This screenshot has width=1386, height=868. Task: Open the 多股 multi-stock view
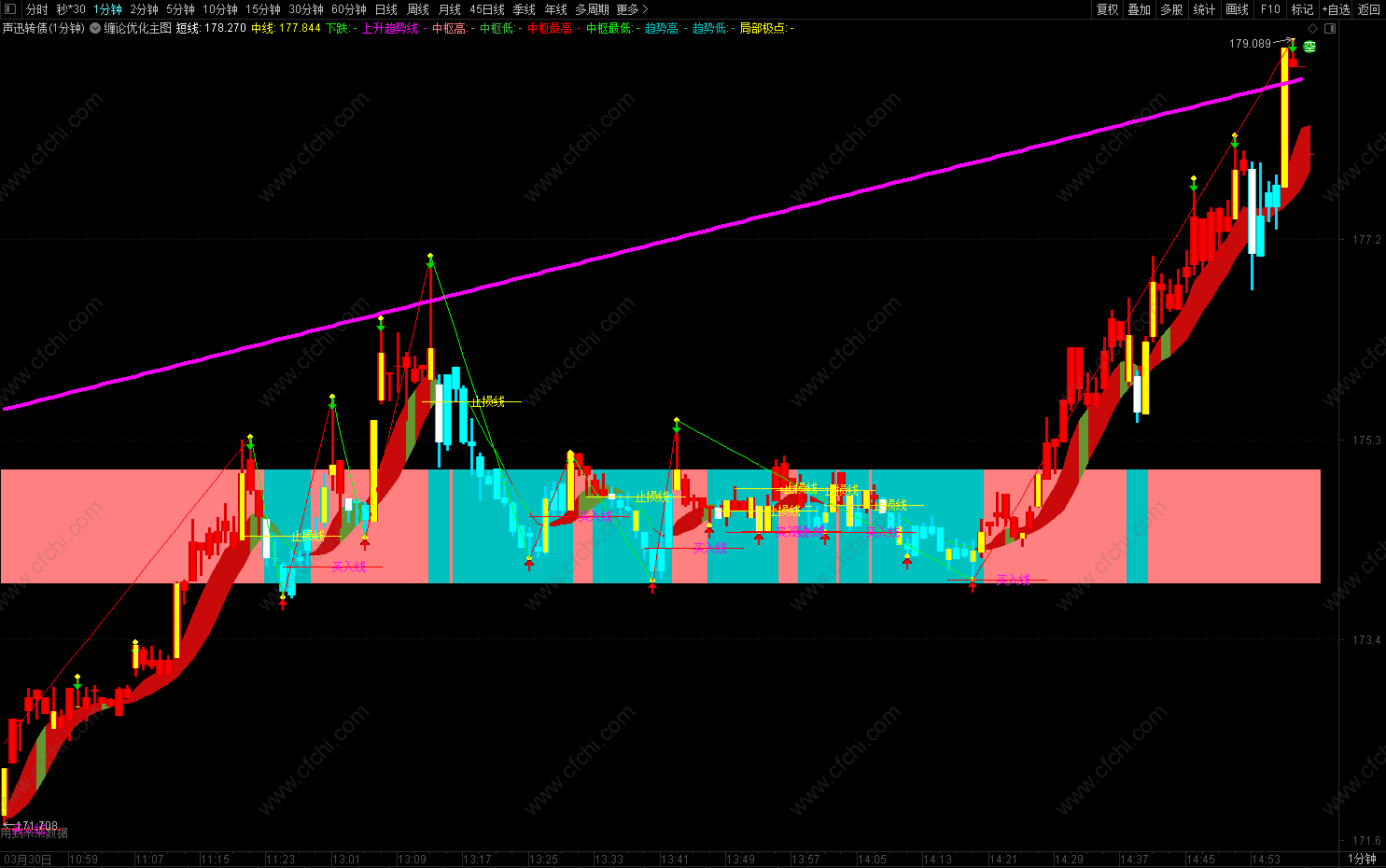(1172, 9)
